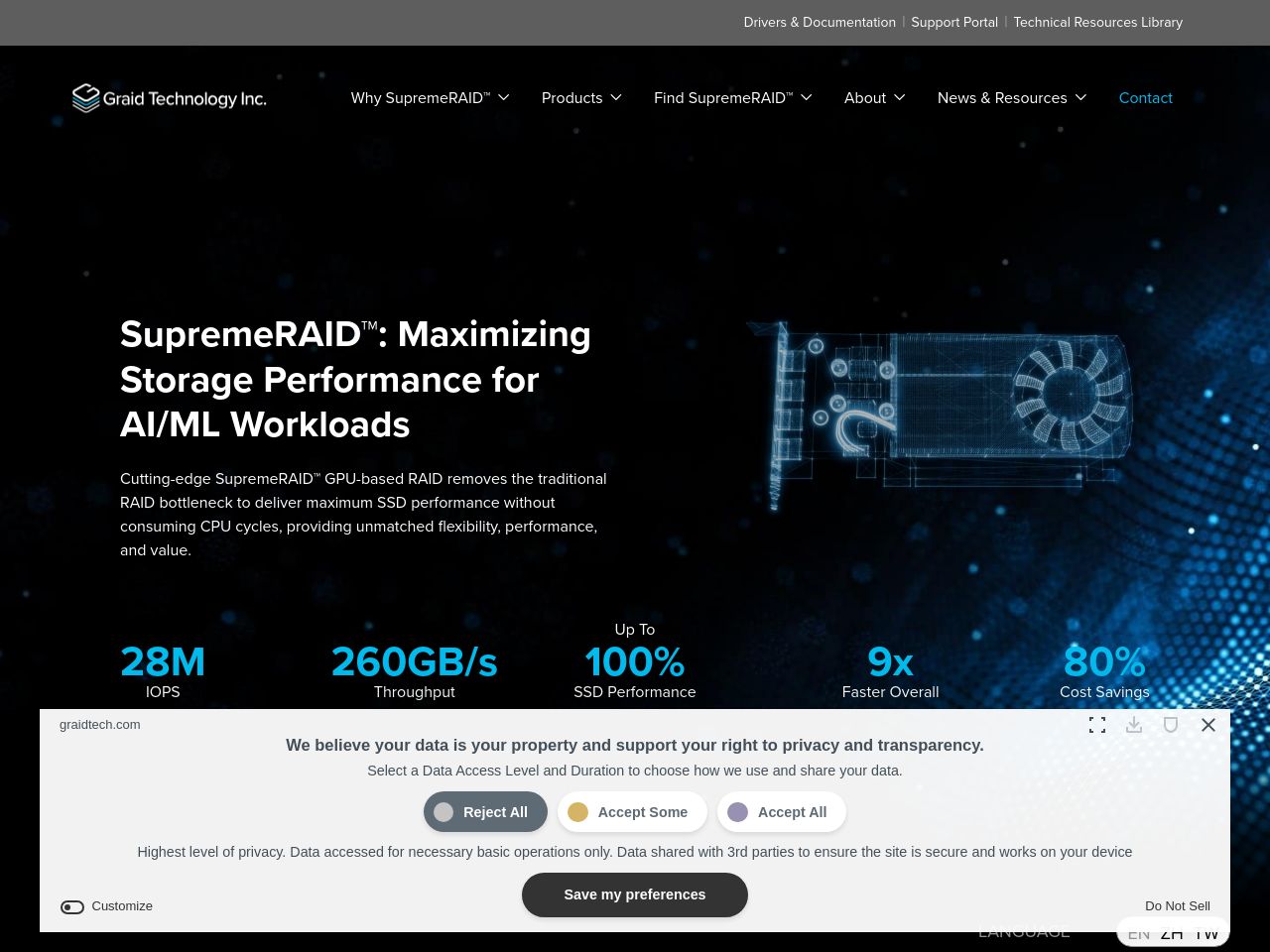Expand the Why SupremeRAID dropdown menu

[x=430, y=98]
